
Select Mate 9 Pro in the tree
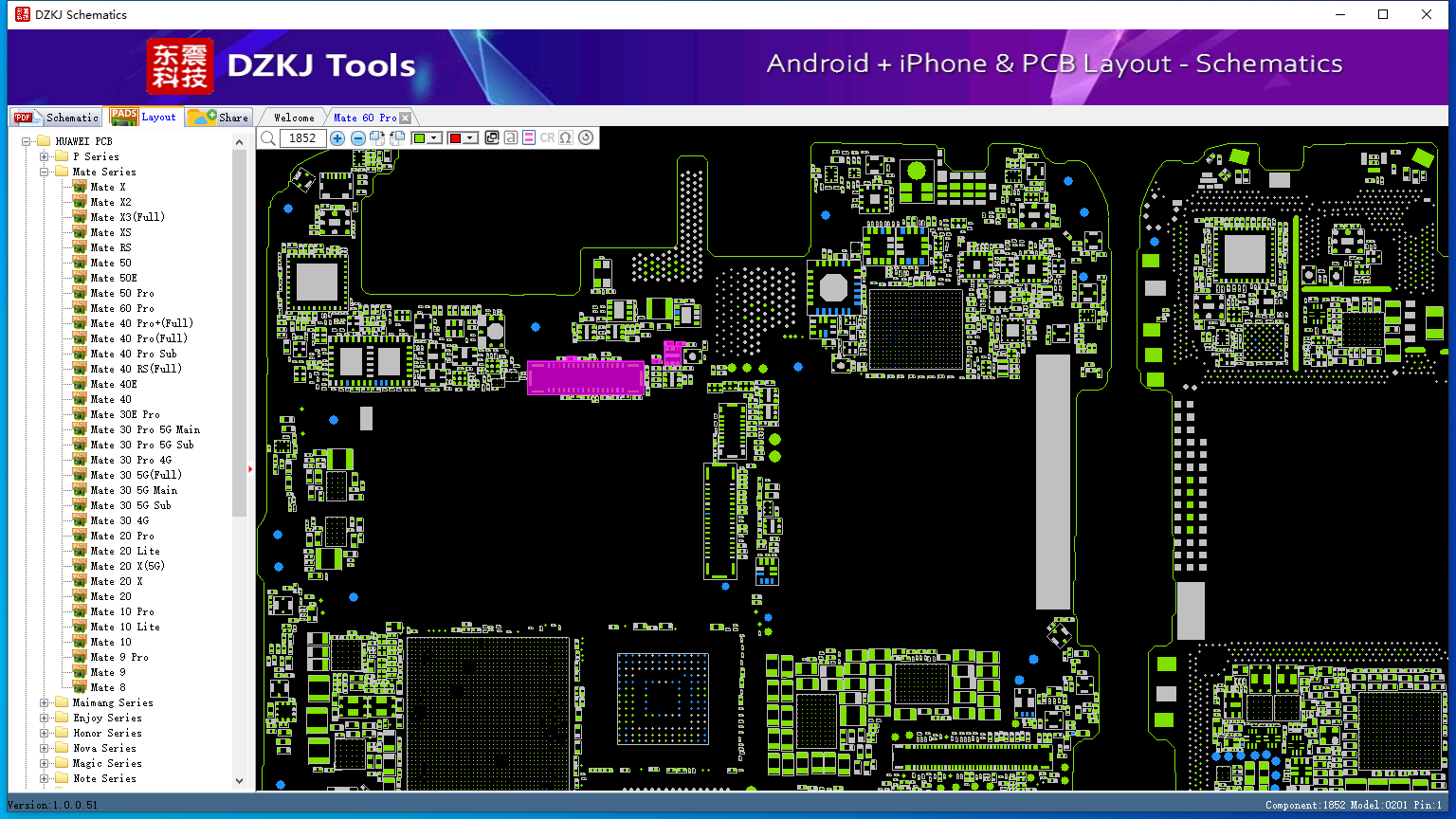click(x=119, y=657)
